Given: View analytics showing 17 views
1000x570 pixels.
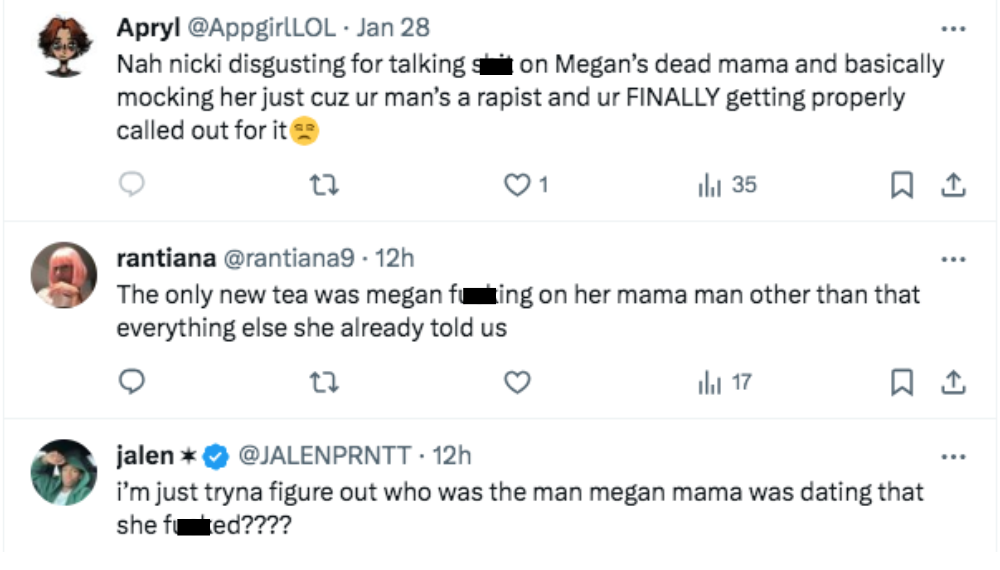Looking at the screenshot, I should pyautogui.click(x=726, y=382).
